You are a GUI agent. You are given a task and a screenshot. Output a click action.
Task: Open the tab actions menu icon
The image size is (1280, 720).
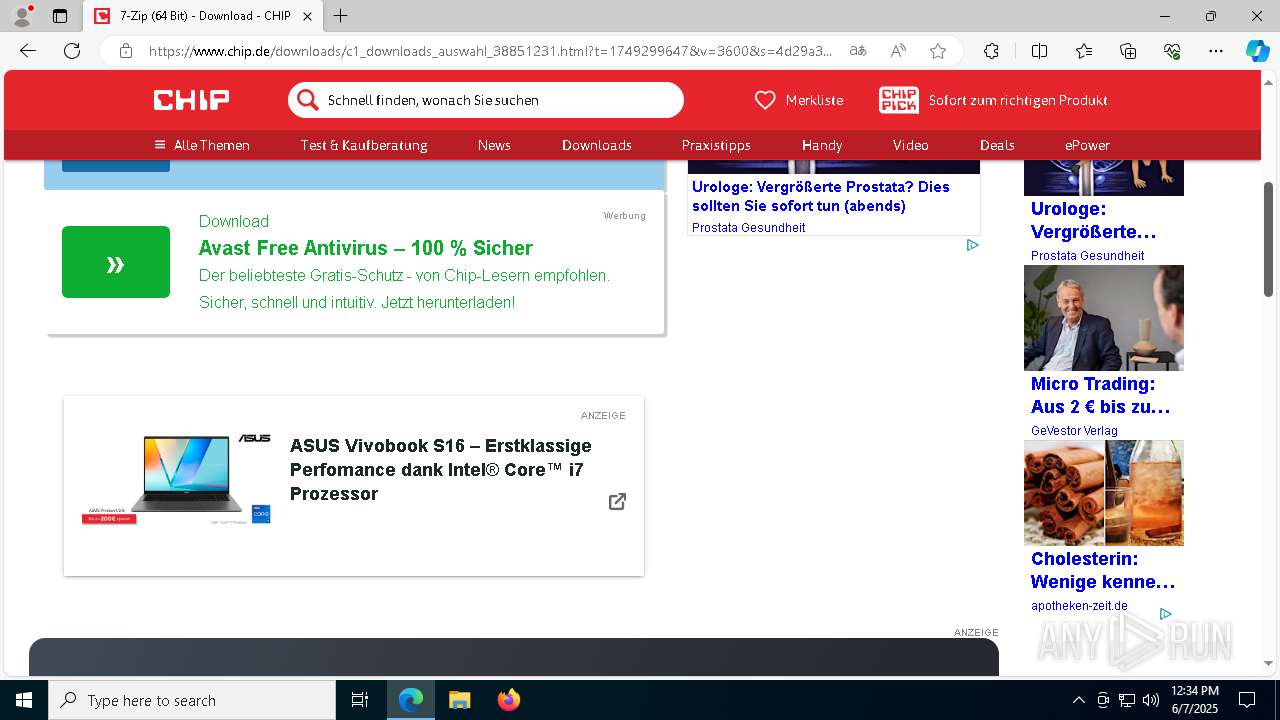click(x=60, y=16)
